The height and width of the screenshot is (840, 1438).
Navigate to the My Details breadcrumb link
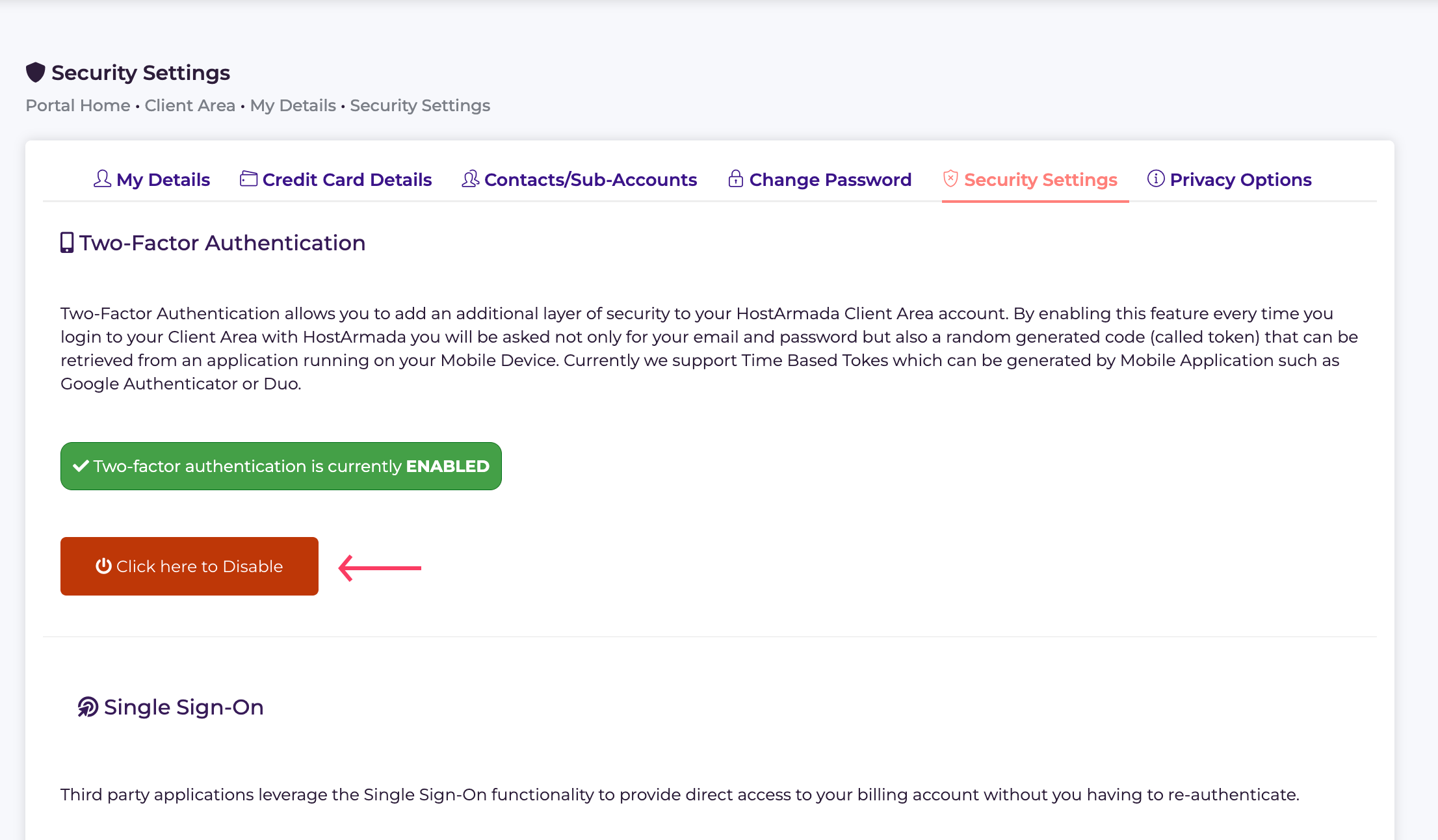coord(293,105)
